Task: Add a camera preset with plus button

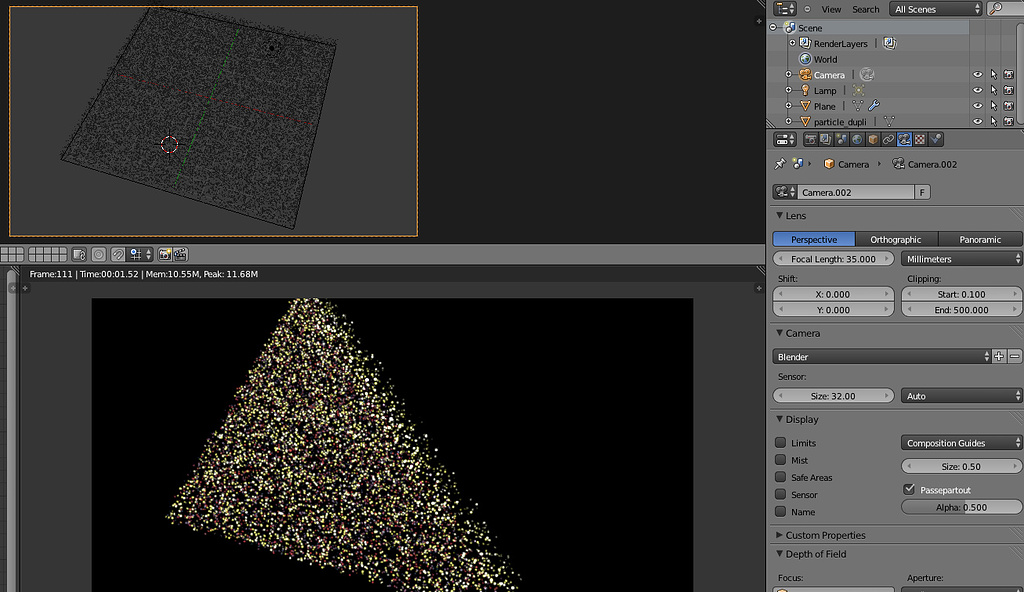Action: [x=999, y=356]
